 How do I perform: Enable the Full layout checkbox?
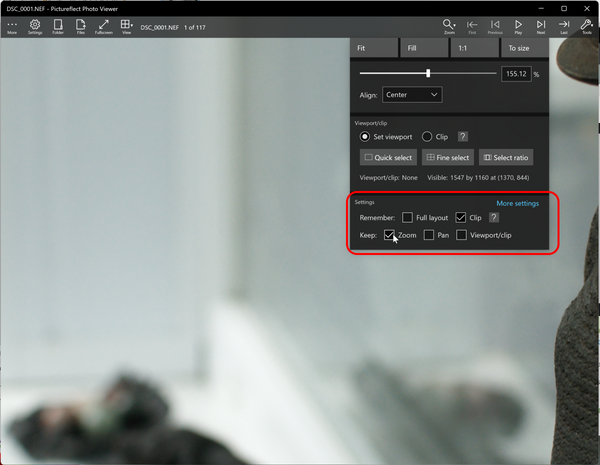[x=407, y=217]
